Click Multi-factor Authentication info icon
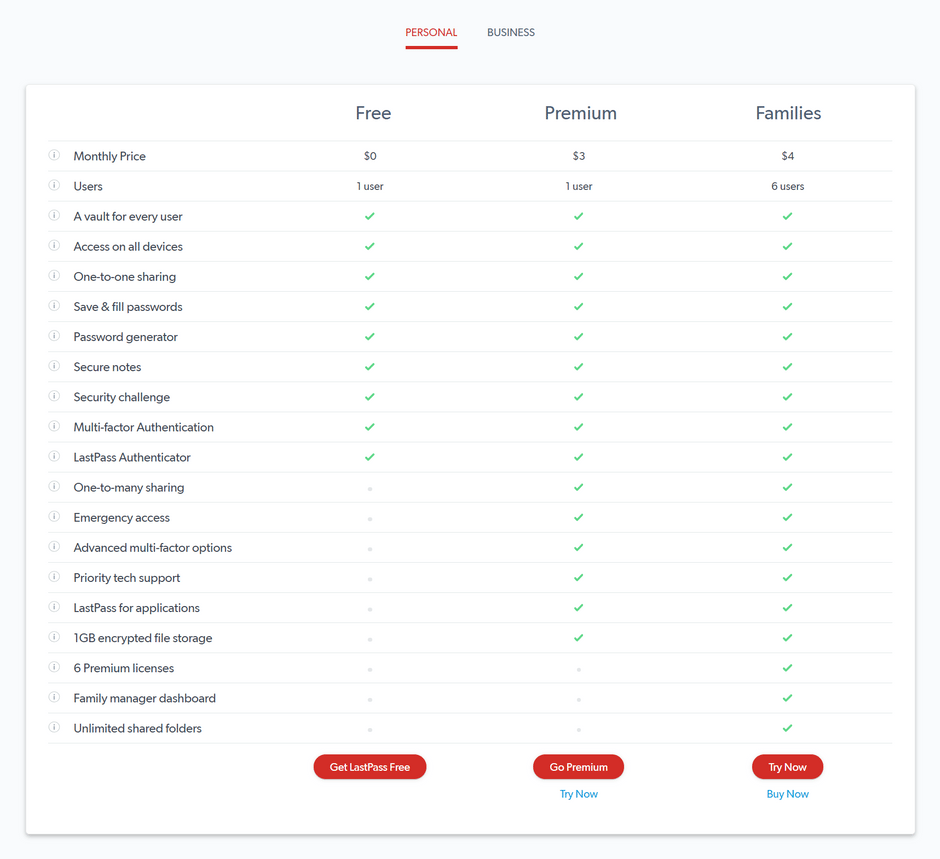This screenshot has height=859, width=940. [x=54, y=426]
